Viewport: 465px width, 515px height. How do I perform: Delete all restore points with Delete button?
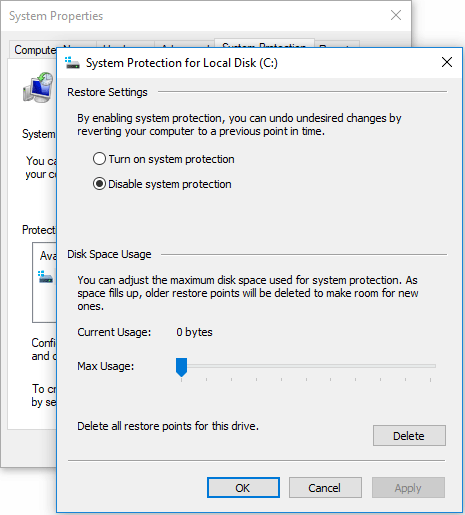point(409,435)
